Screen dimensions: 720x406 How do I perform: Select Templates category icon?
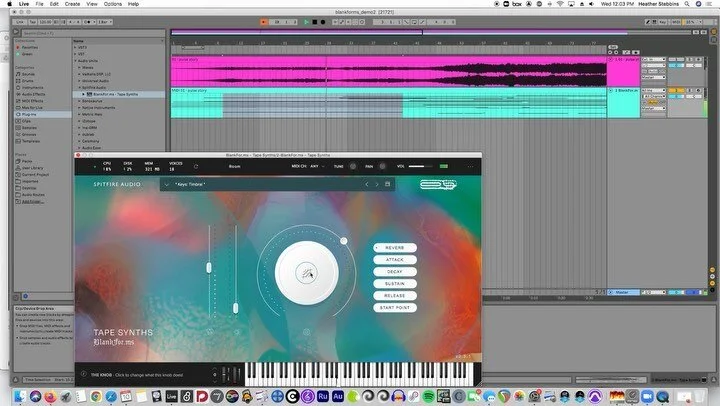pos(18,141)
